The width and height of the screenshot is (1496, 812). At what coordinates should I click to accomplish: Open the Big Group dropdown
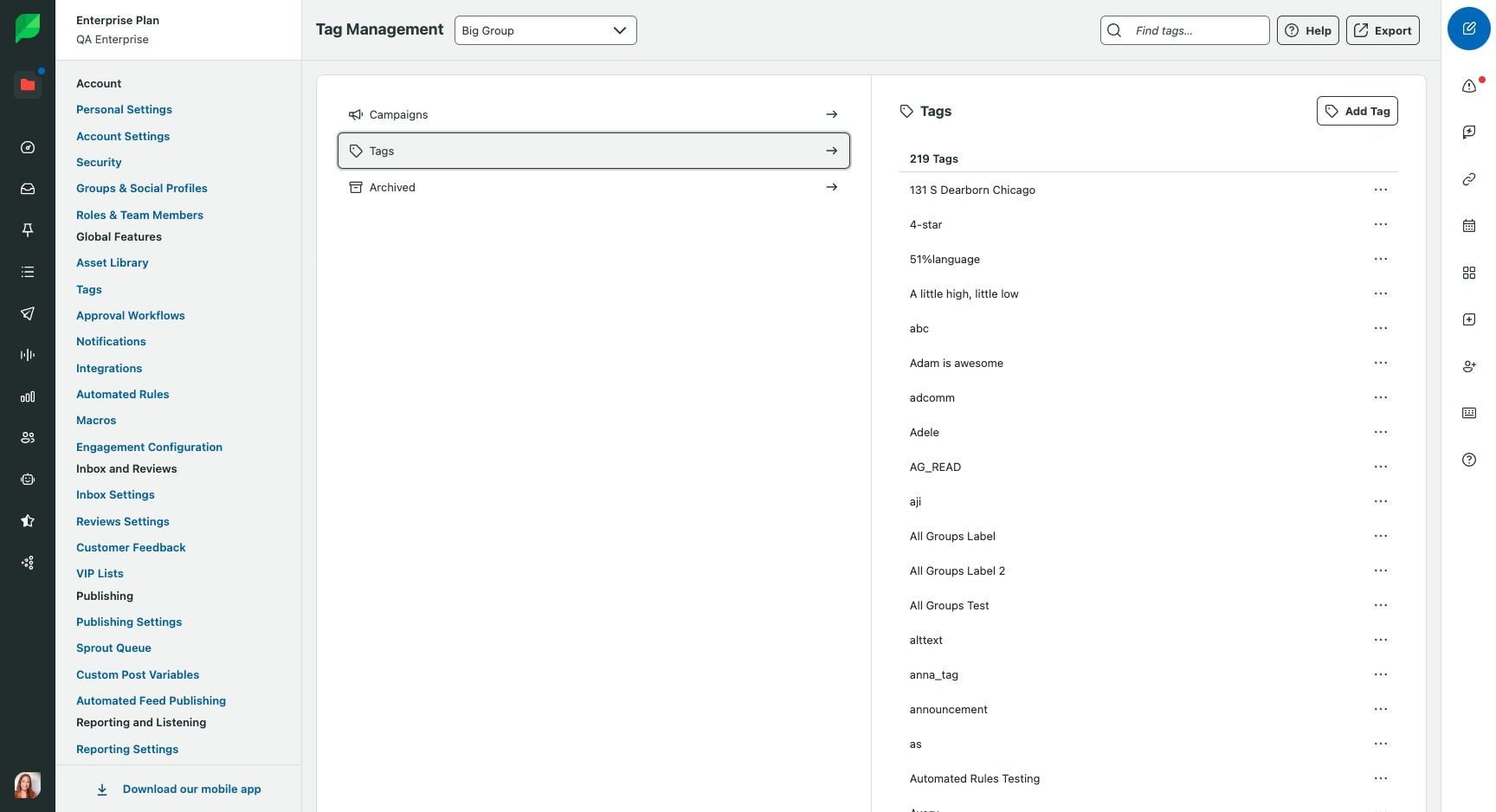[545, 30]
